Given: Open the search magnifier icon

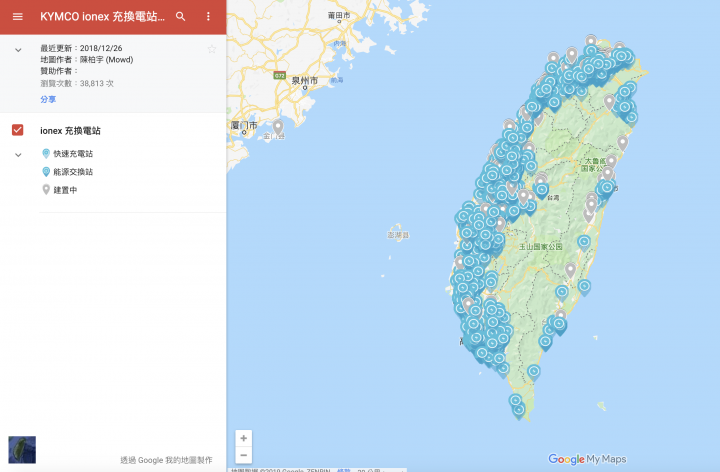Looking at the screenshot, I should coord(180,17).
